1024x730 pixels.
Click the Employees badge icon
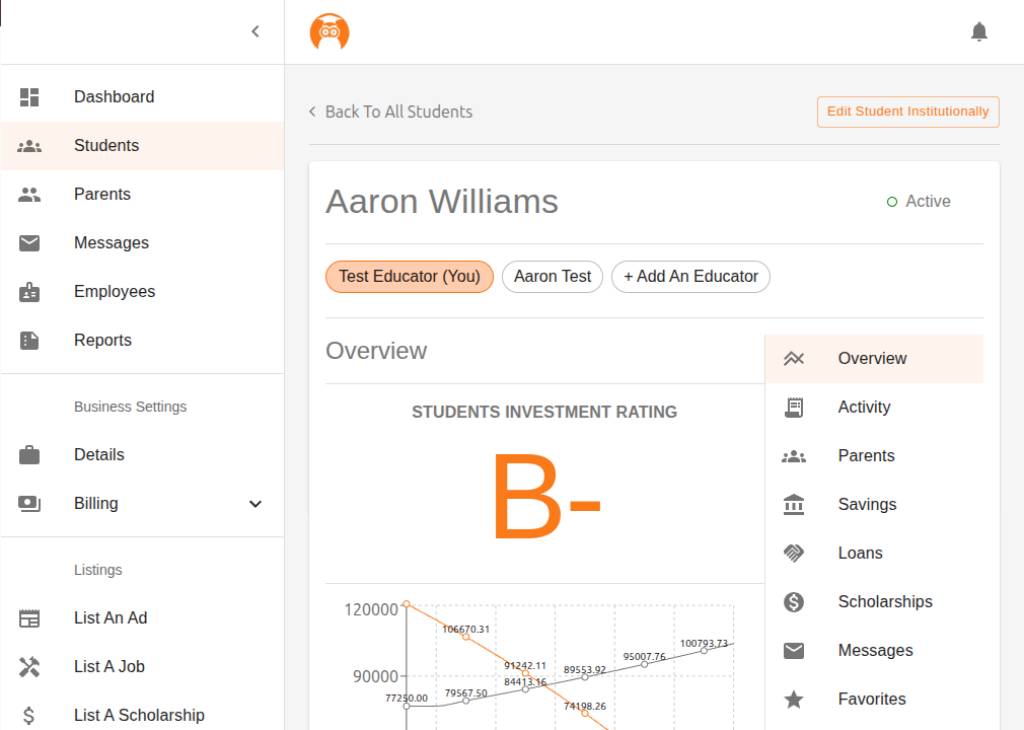(x=30, y=292)
